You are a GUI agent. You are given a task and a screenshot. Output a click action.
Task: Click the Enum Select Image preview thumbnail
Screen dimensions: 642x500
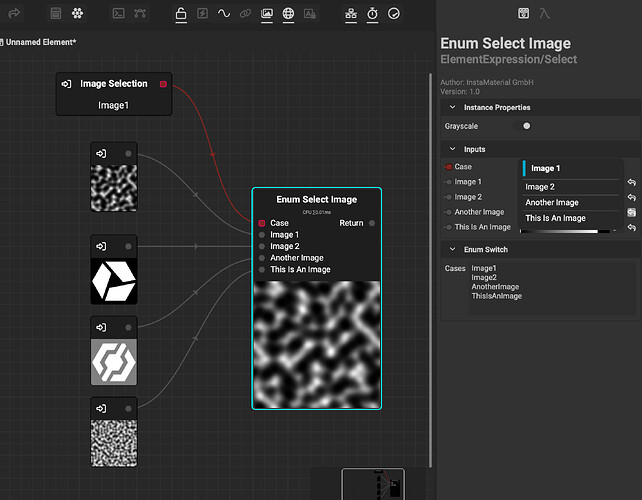click(x=316, y=343)
